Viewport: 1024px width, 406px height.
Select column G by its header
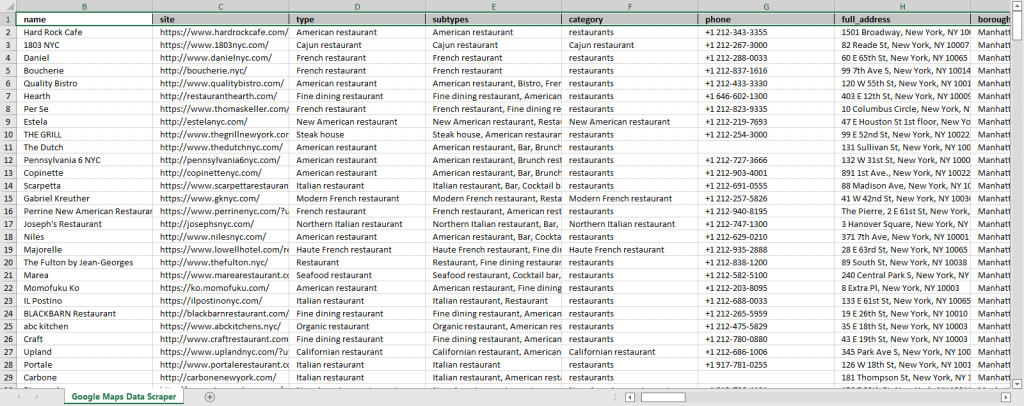pos(766,7)
